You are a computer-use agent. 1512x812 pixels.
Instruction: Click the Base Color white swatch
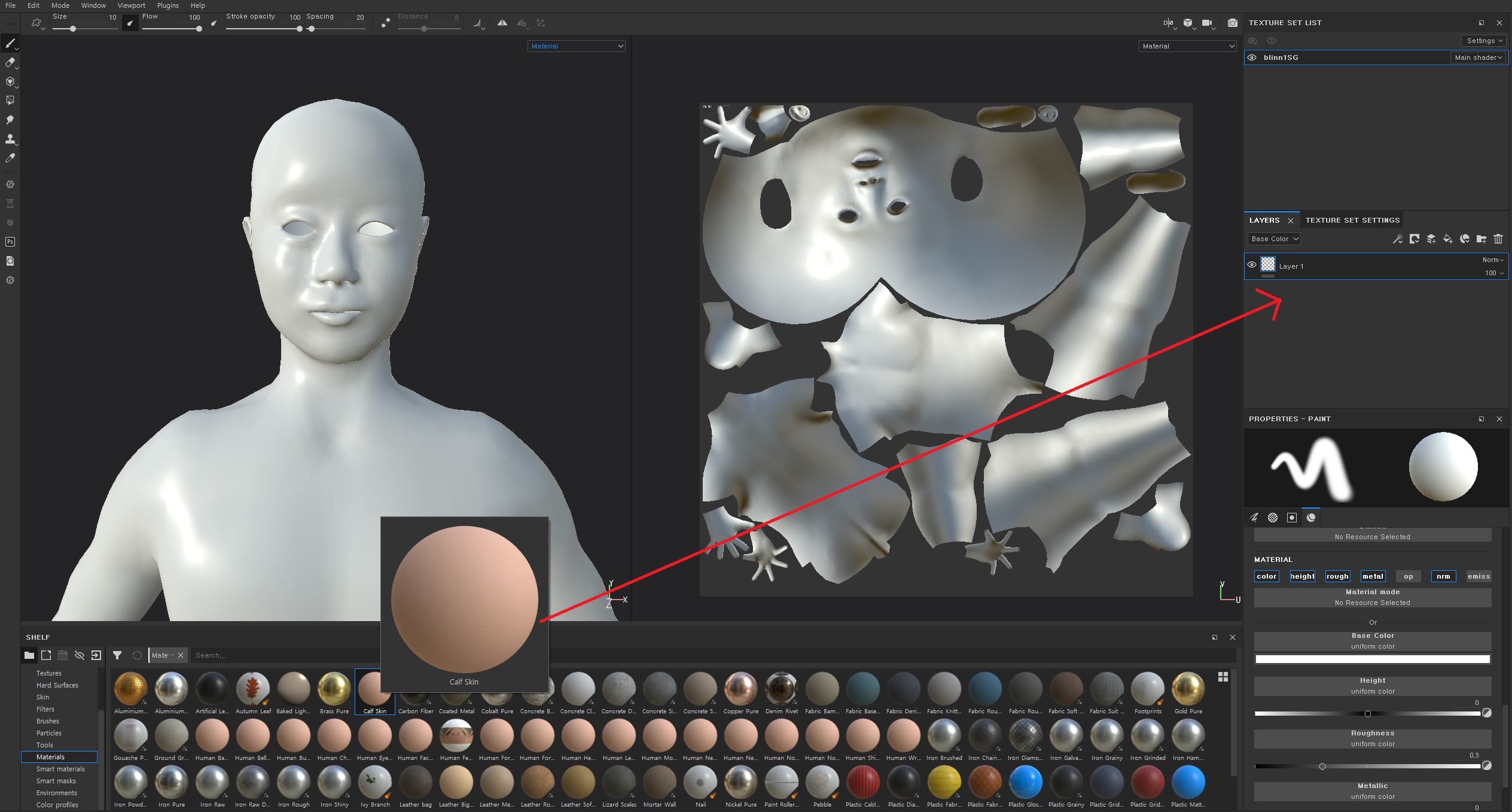coord(1372,659)
